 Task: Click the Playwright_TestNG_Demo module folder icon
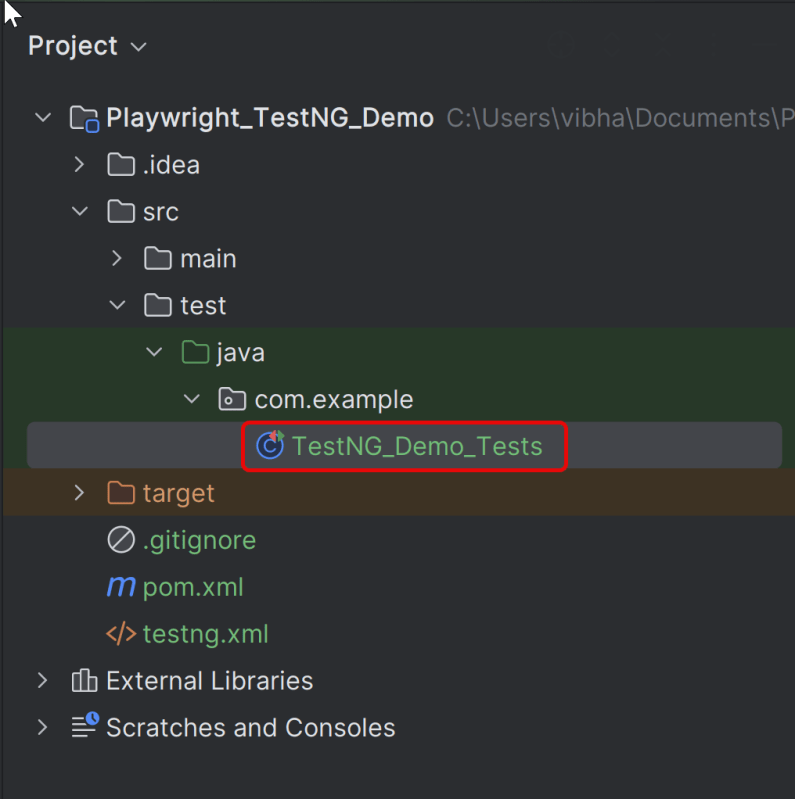tap(85, 118)
